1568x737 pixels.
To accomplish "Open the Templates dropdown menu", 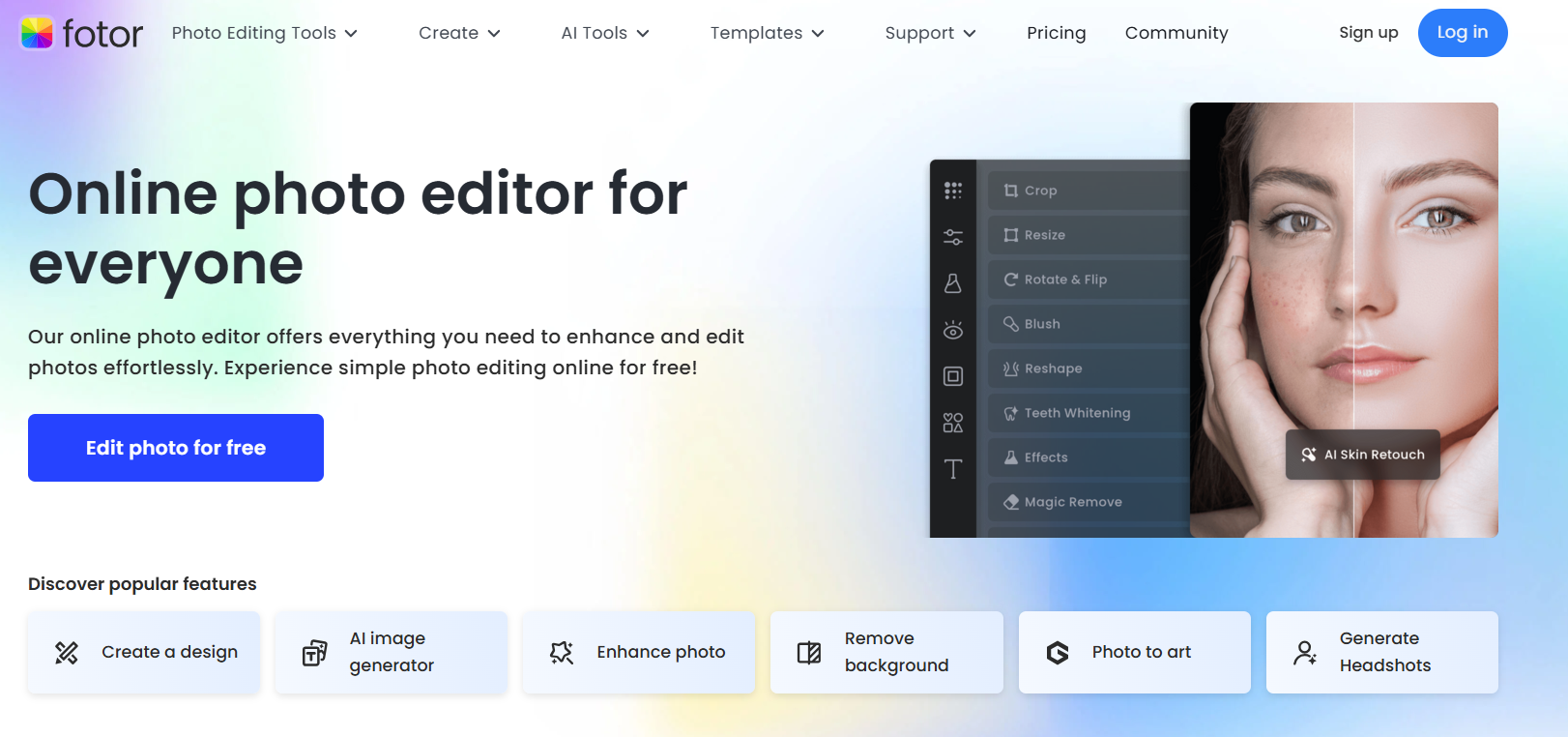I will 767,33.
